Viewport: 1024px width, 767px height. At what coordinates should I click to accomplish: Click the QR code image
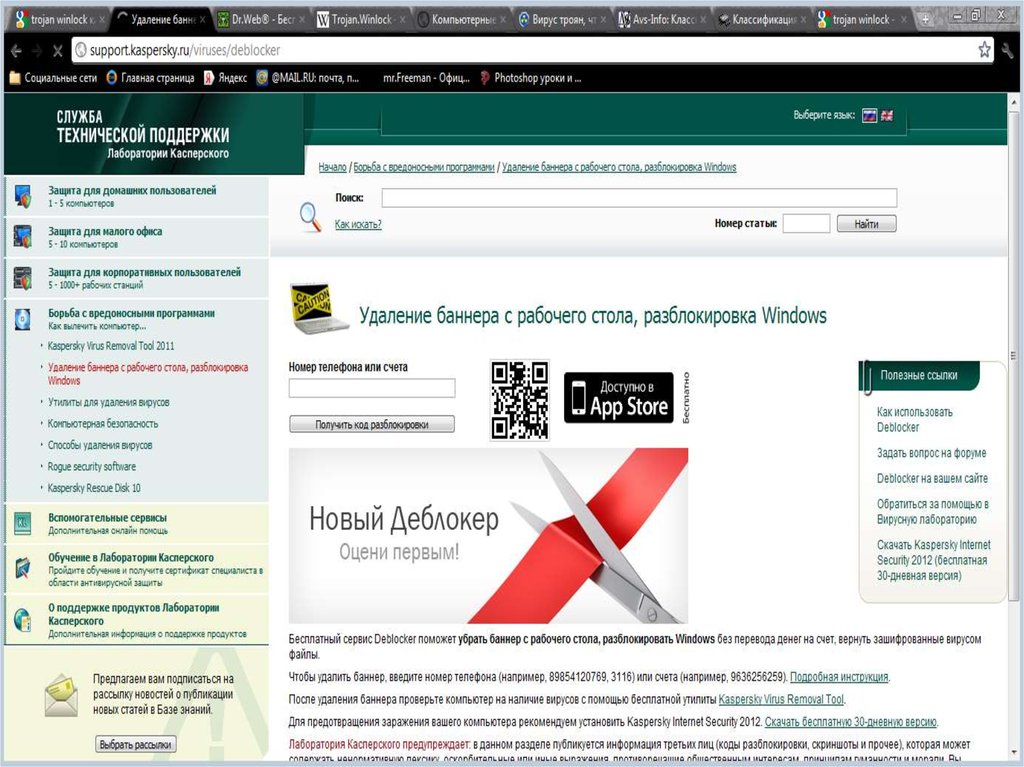[x=520, y=400]
